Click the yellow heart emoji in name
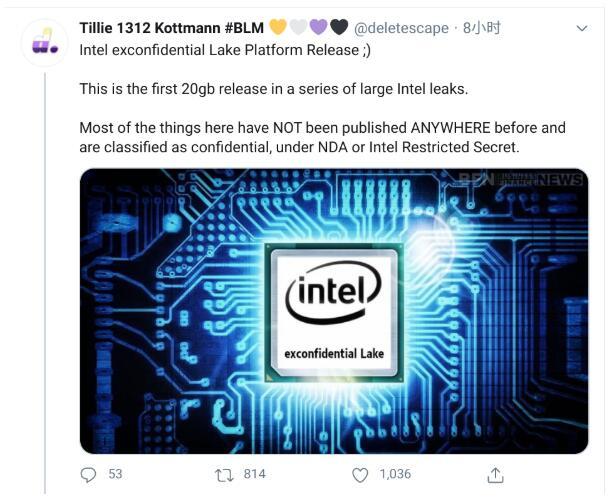 coord(278,28)
